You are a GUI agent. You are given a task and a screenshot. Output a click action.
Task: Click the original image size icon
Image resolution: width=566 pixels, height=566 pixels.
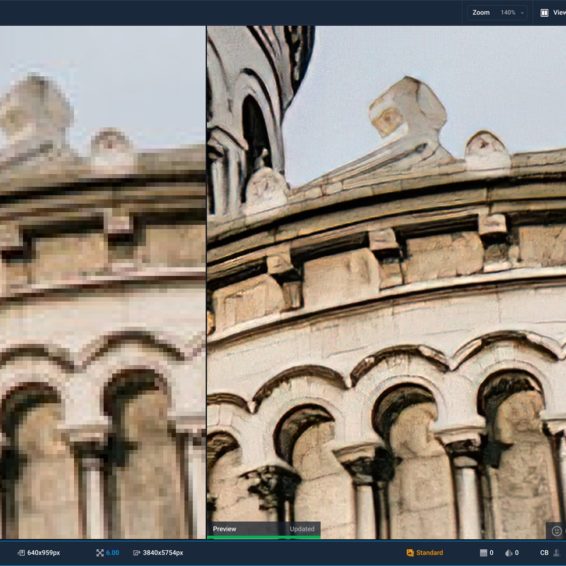[21, 553]
